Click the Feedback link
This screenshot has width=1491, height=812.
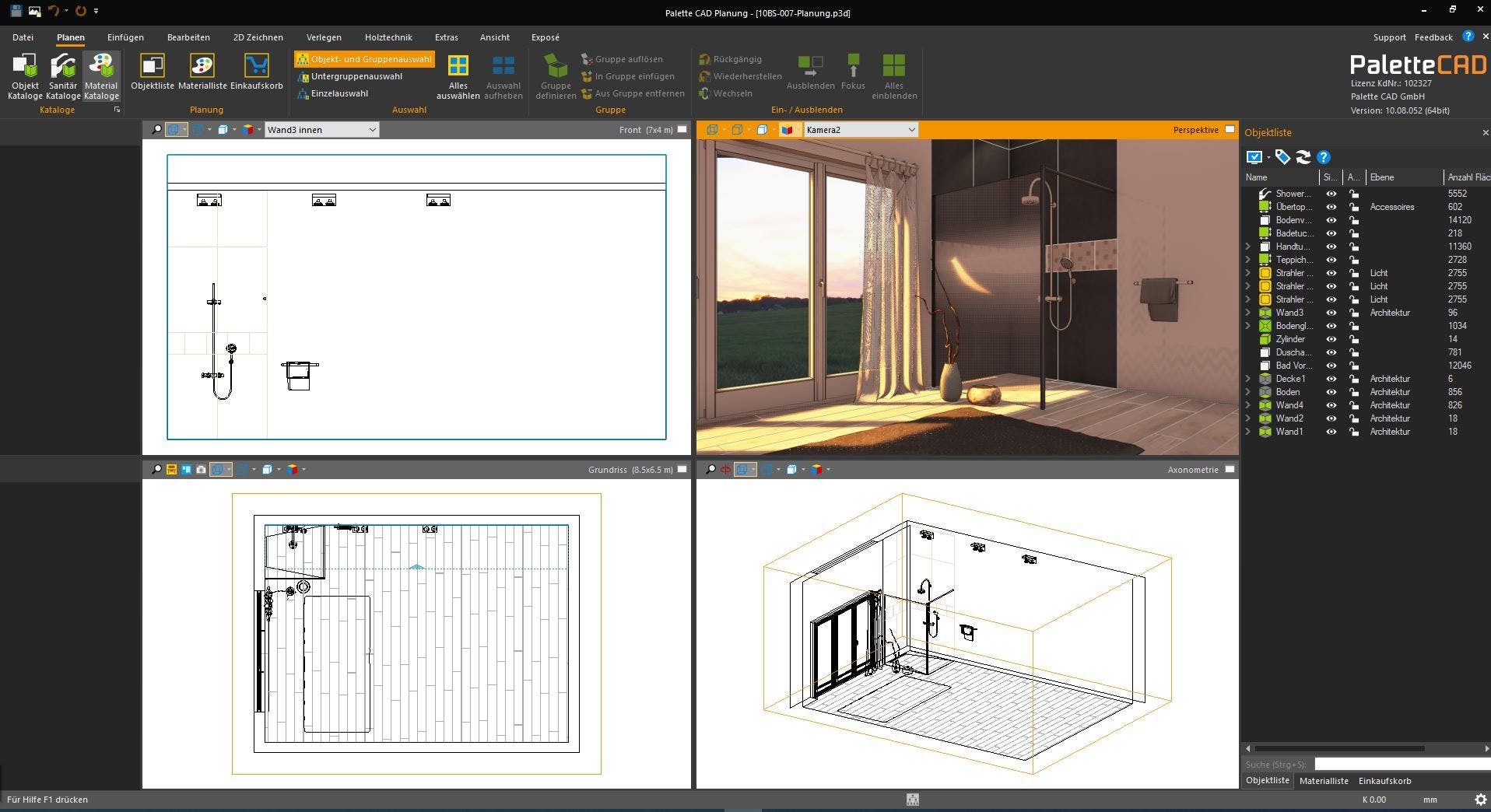click(x=1433, y=37)
